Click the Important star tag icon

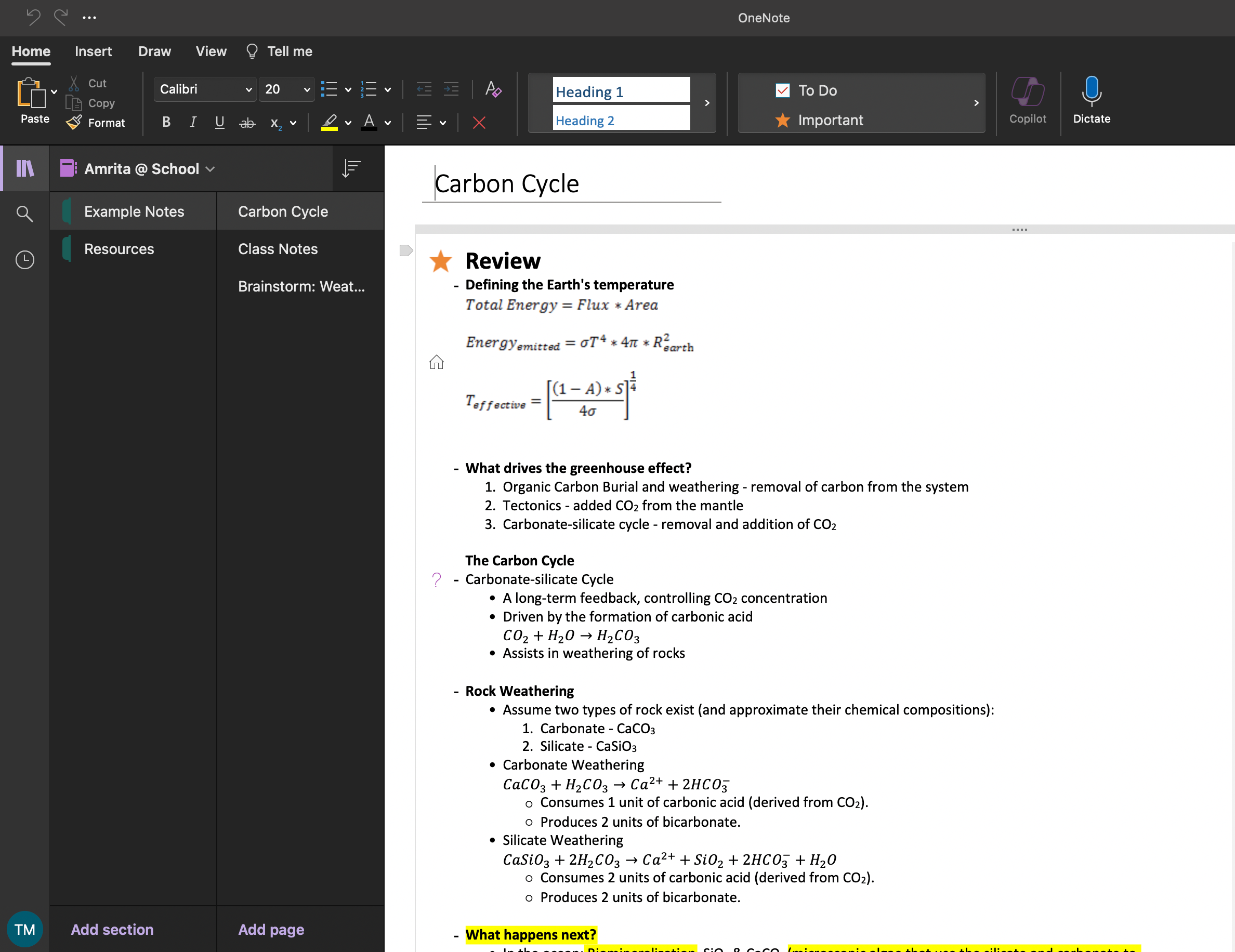pos(783,119)
